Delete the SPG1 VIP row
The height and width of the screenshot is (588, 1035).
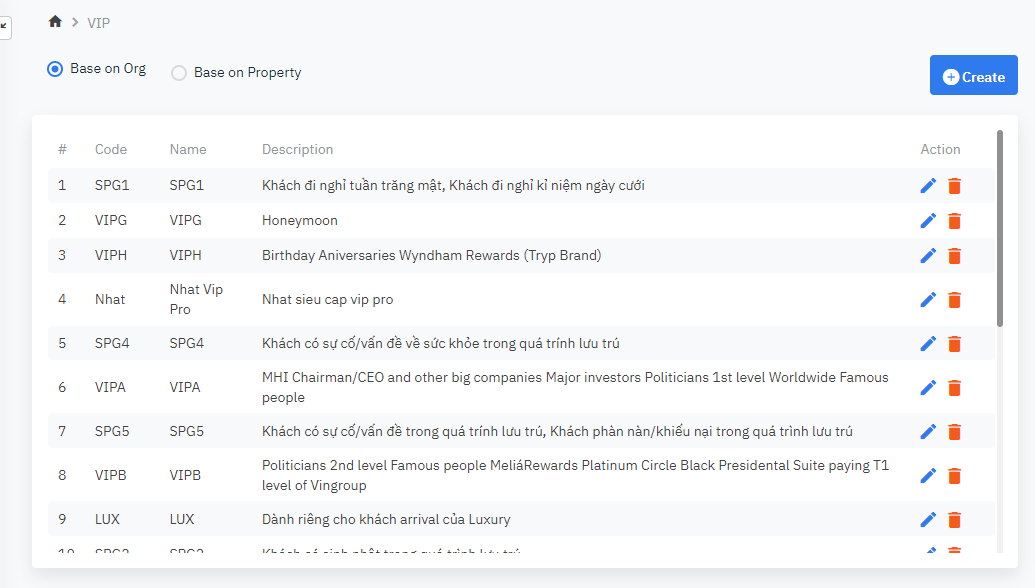click(x=955, y=186)
